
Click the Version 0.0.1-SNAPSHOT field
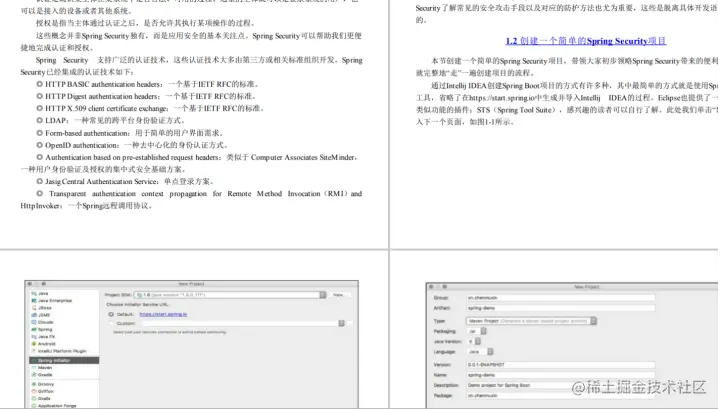(561, 365)
